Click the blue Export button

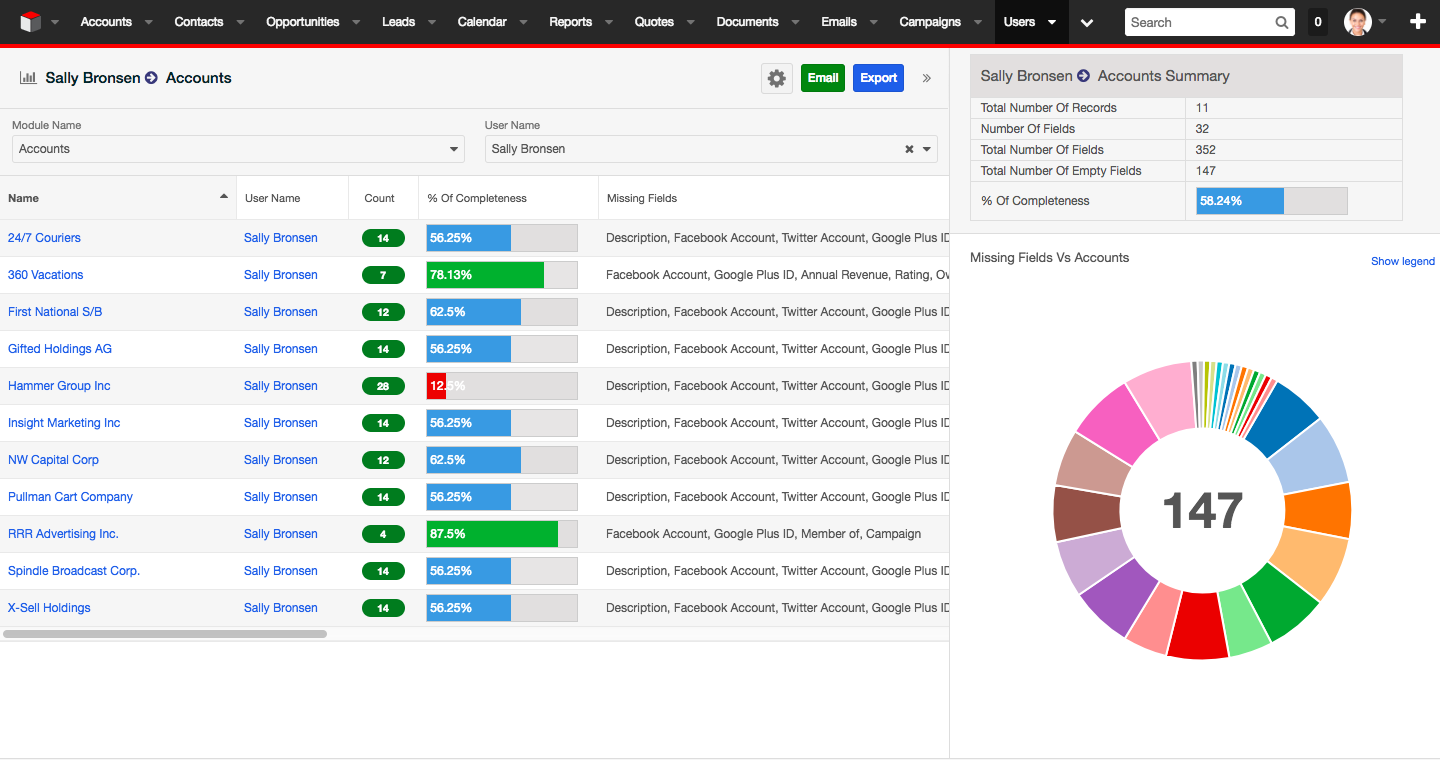click(878, 78)
